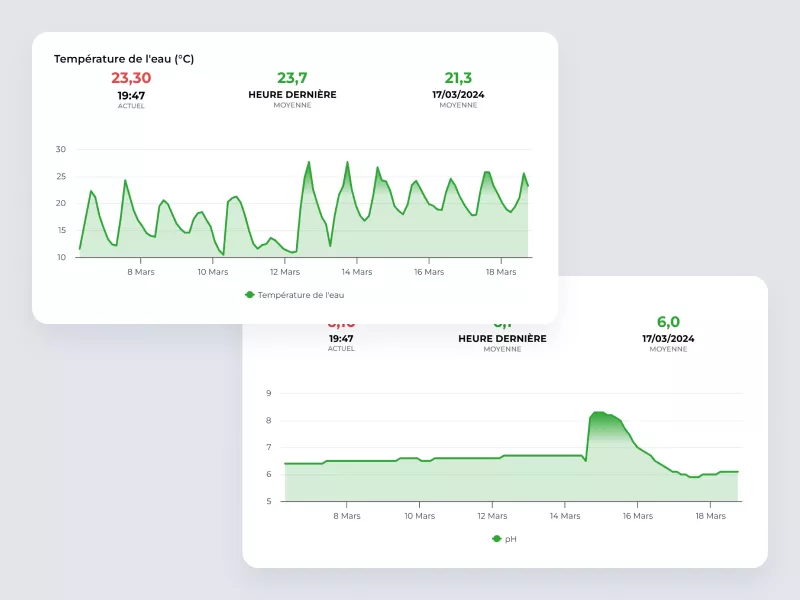Click MOYENNE under 21,3 temperature average

[458, 105]
